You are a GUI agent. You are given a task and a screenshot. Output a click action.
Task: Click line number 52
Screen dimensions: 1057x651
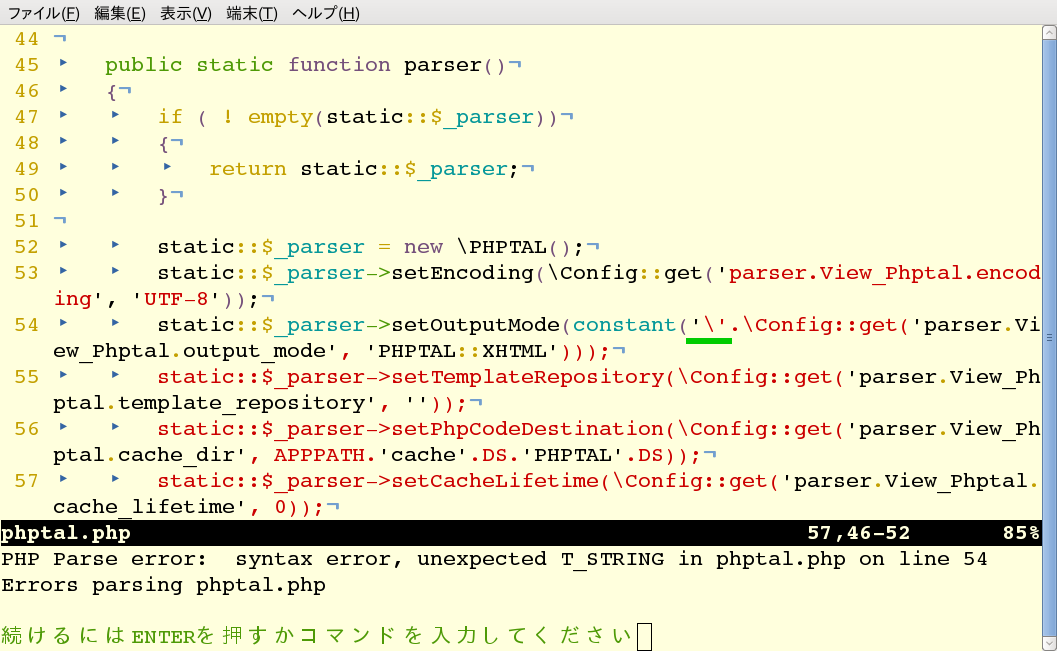27,247
